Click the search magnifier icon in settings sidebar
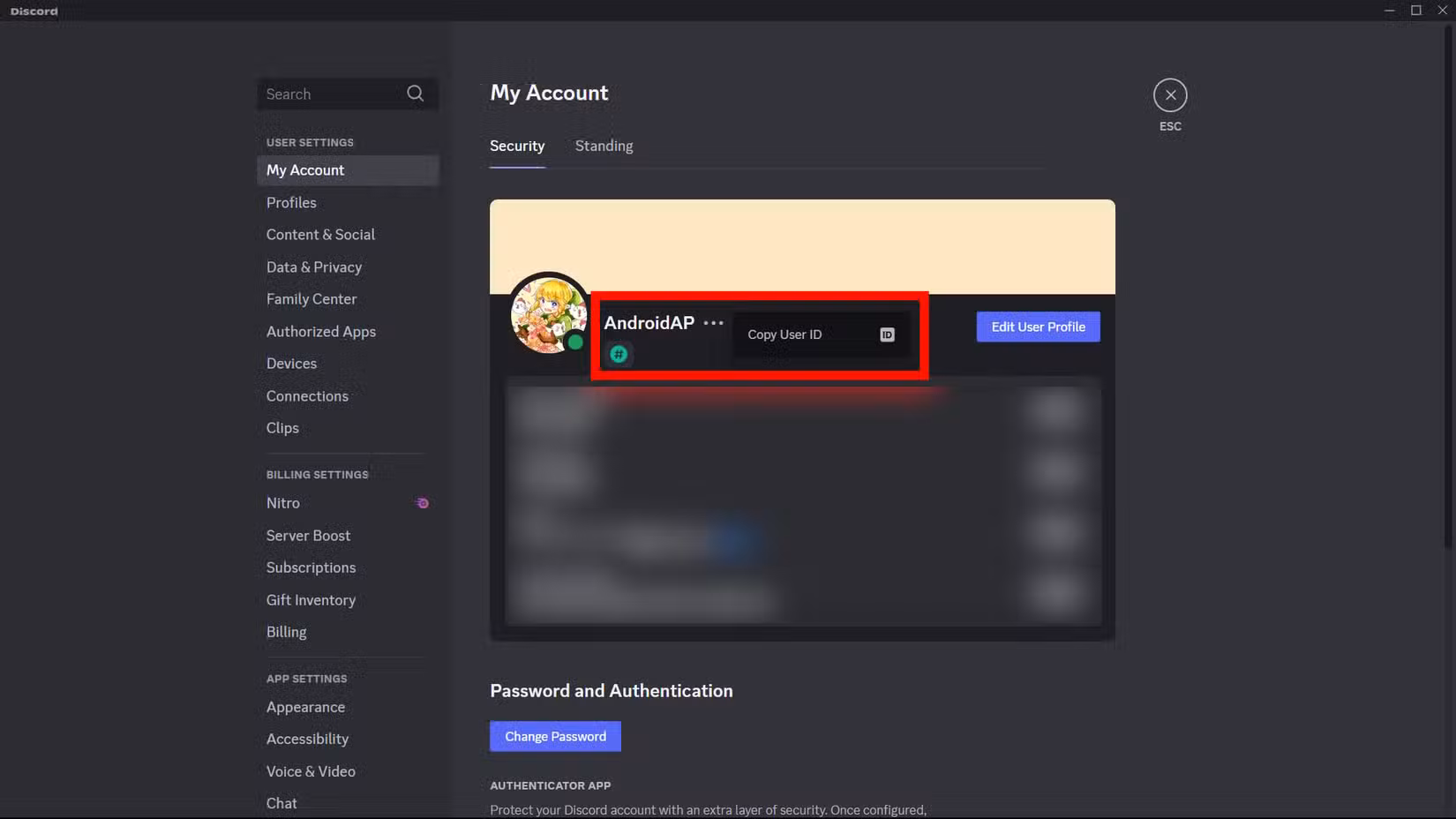The height and width of the screenshot is (819, 1456). click(x=414, y=94)
